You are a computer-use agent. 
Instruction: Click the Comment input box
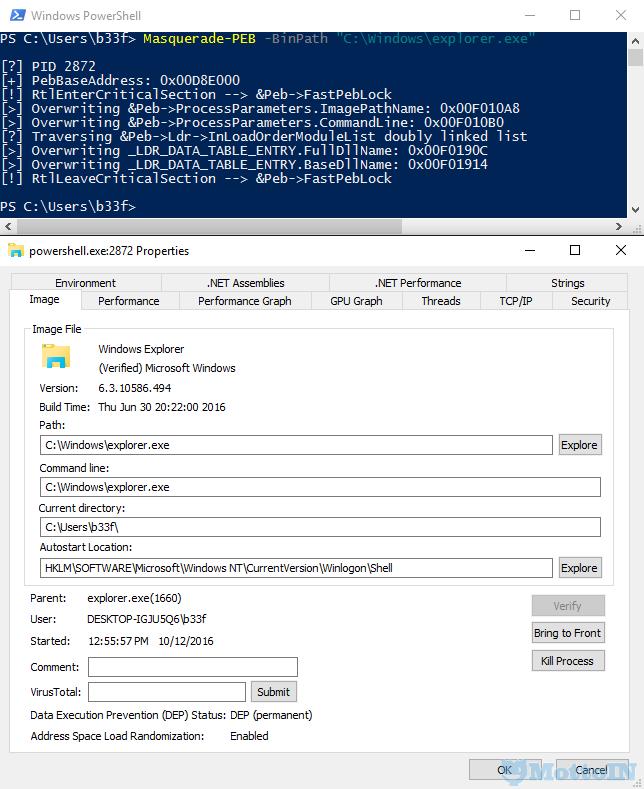tap(193, 667)
